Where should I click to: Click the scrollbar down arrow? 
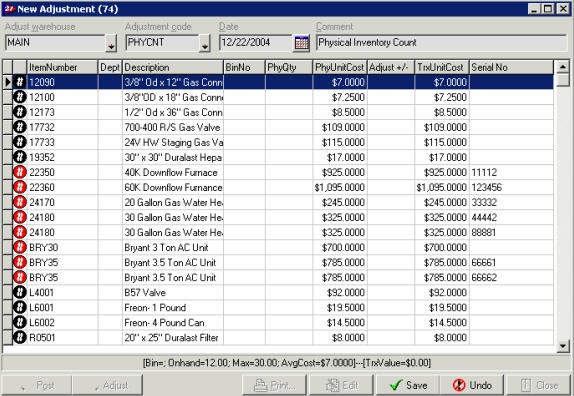pyautogui.click(x=563, y=346)
